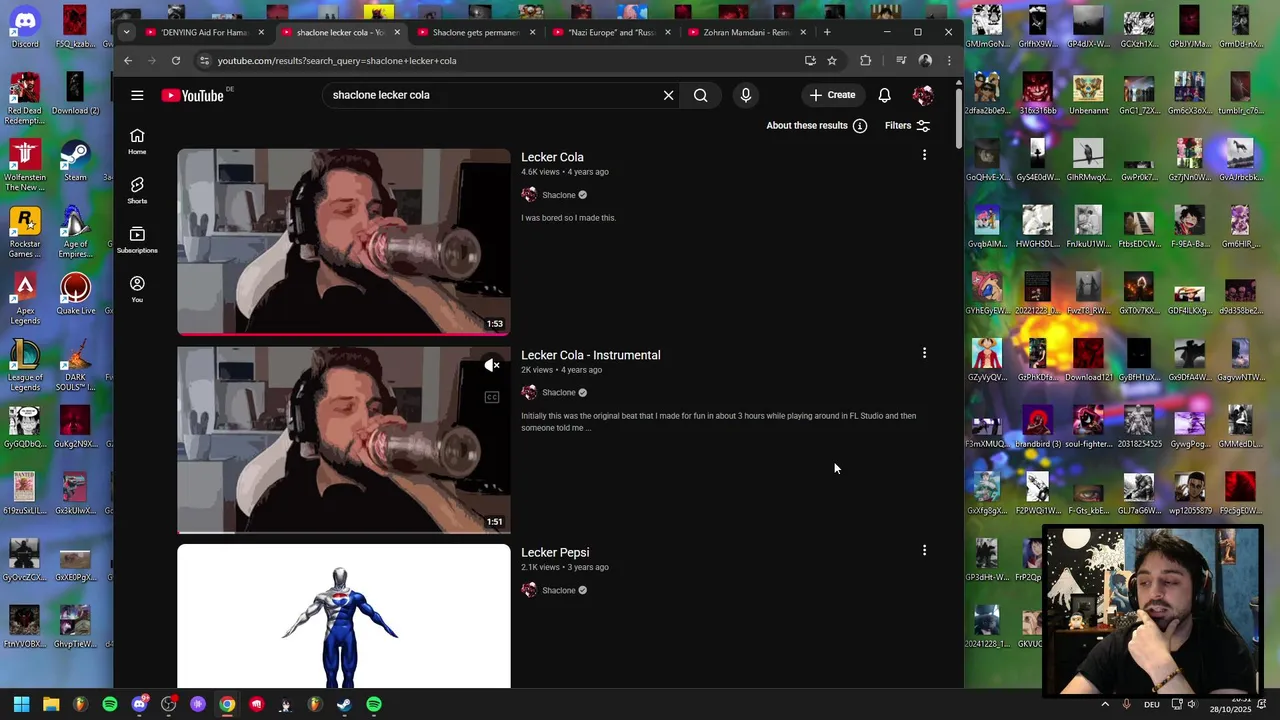Switch to the 'DENYING Aid For Hamas' tab
The width and height of the screenshot is (1280, 720).
tap(203, 32)
